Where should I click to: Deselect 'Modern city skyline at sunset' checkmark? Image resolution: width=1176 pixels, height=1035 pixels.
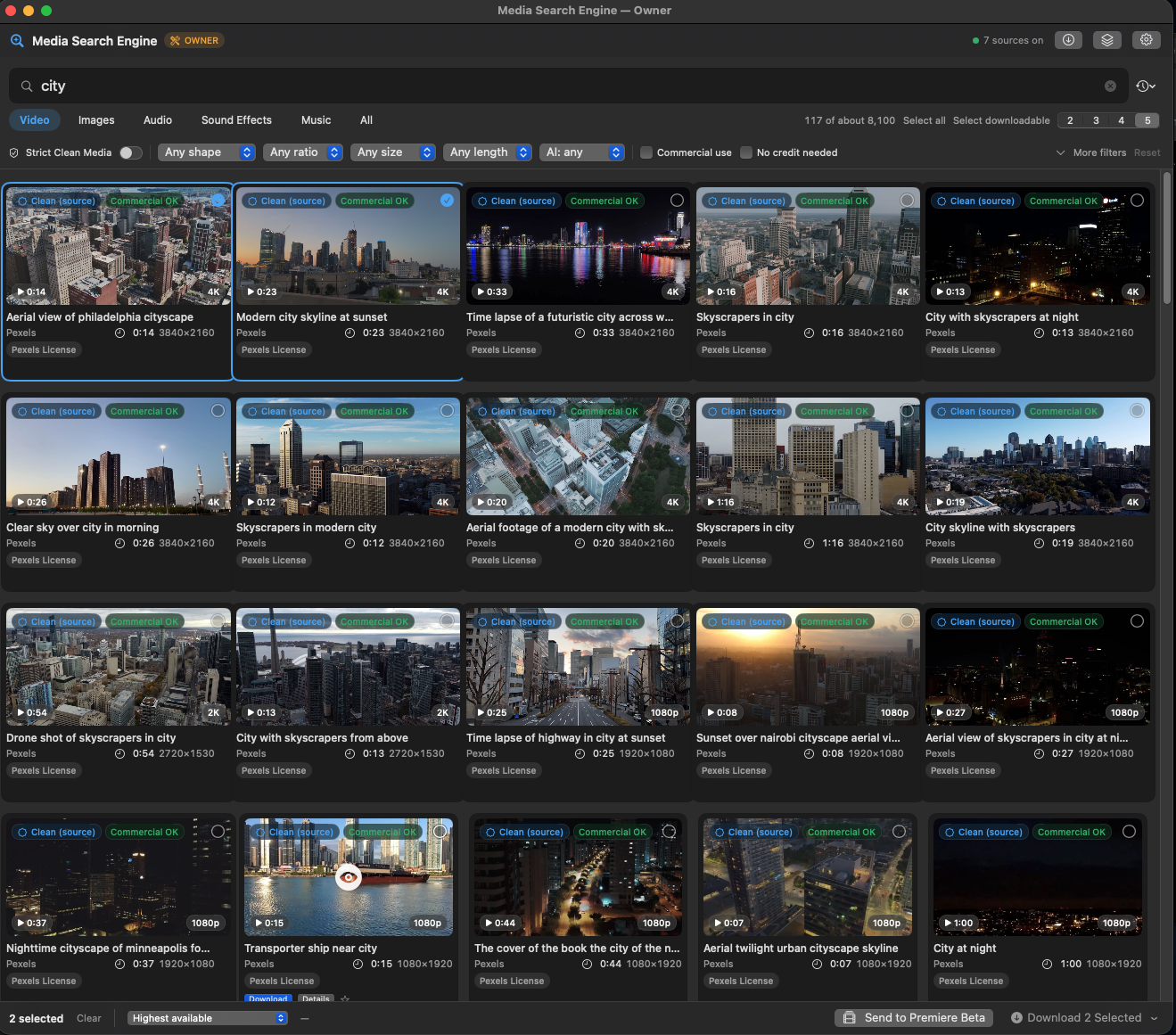[x=447, y=201]
